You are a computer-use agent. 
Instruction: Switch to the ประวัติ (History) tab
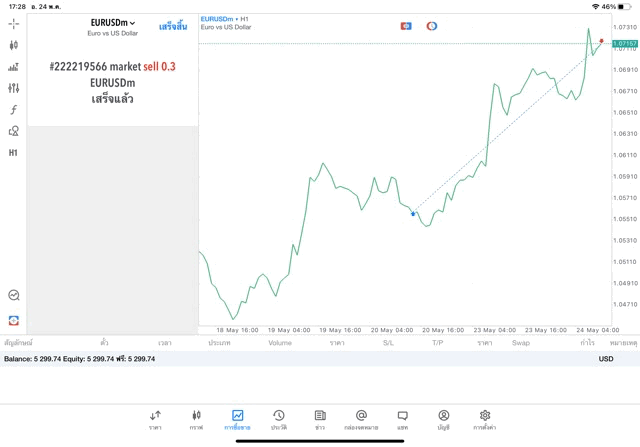pyautogui.click(x=278, y=419)
